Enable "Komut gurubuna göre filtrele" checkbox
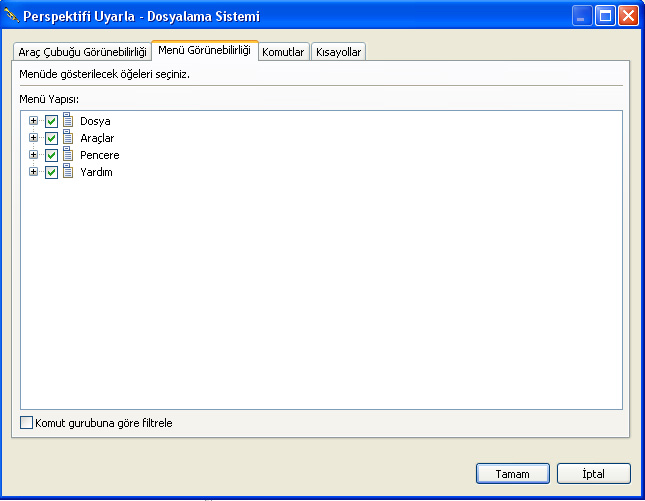This screenshot has width=645, height=501. click(x=27, y=423)
